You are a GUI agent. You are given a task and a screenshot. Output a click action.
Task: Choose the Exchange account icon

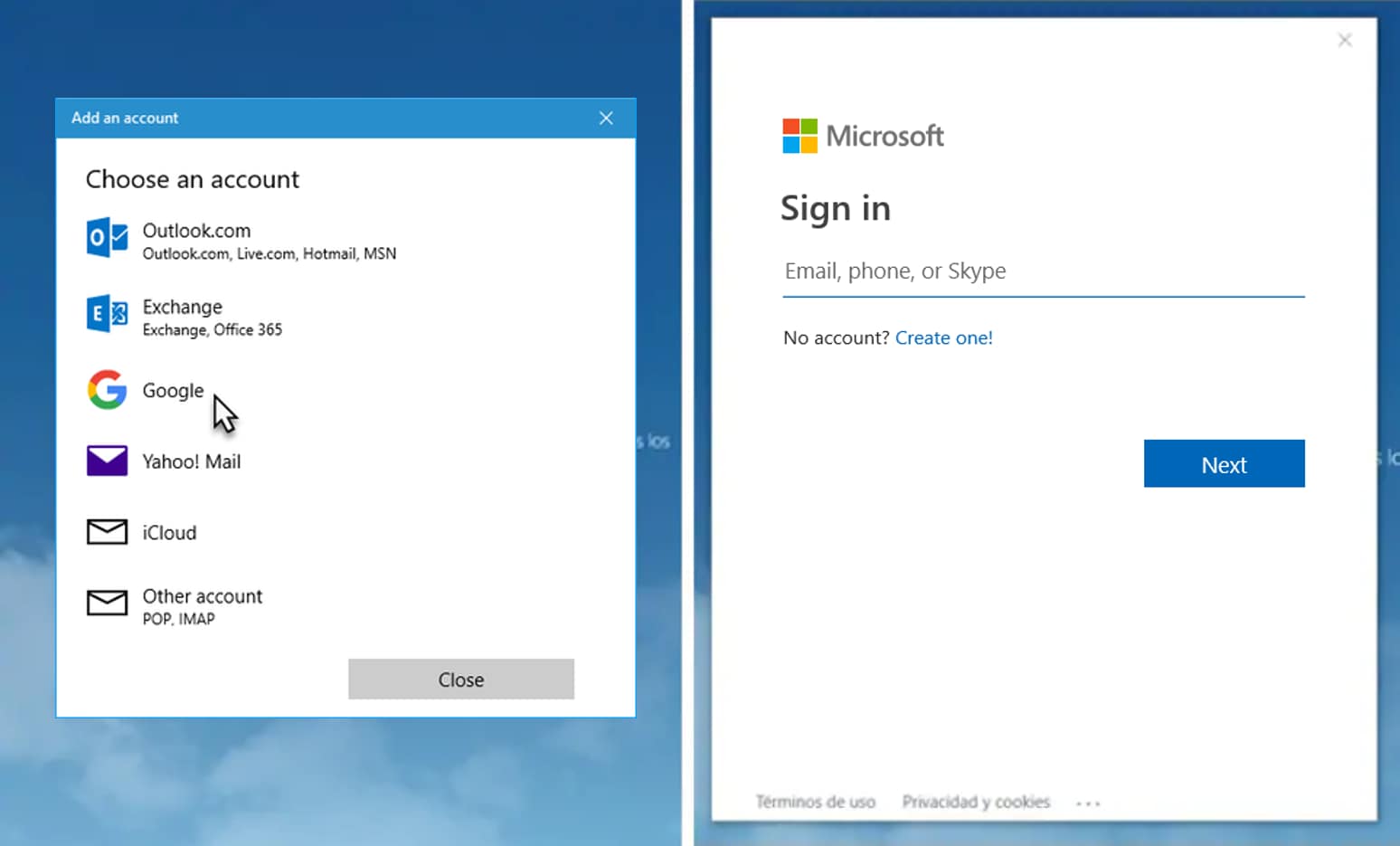107,314
